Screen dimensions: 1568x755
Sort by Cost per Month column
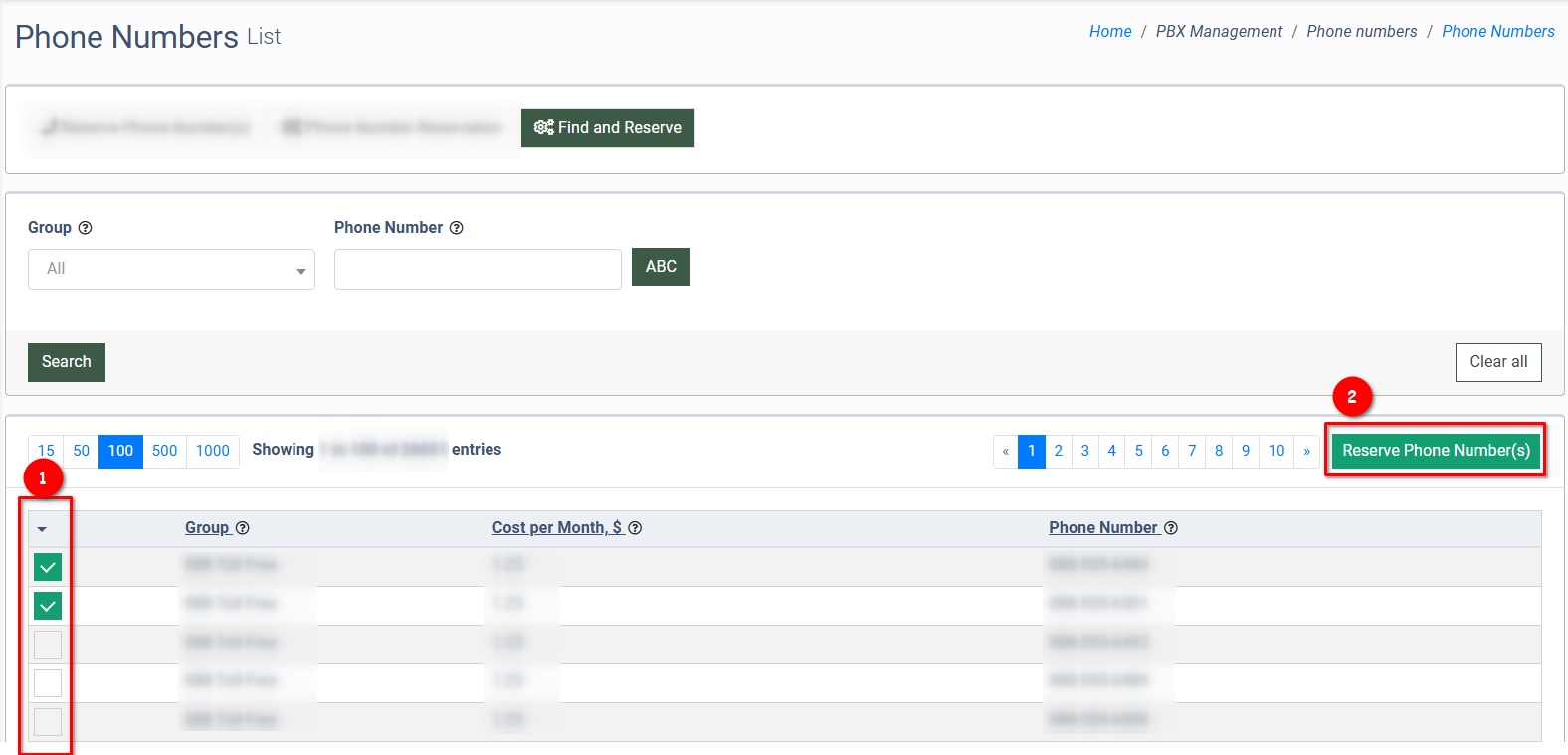point(556,528)
